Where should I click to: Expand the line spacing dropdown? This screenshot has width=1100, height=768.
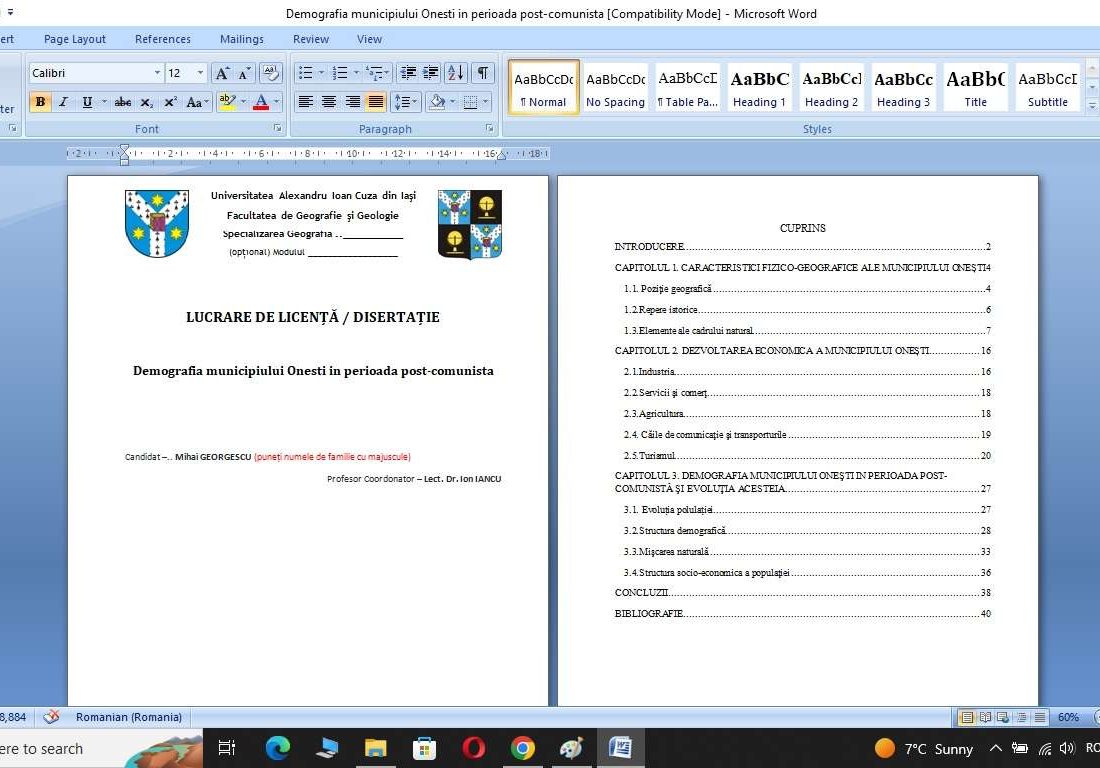[415, 102]
